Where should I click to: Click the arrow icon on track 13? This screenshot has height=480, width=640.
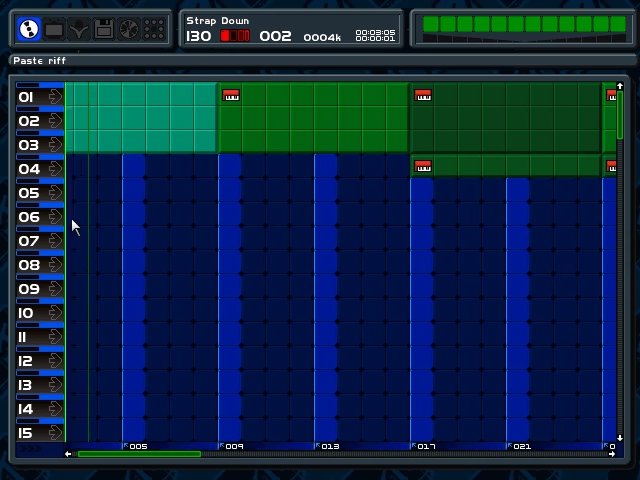click(55, 385)
